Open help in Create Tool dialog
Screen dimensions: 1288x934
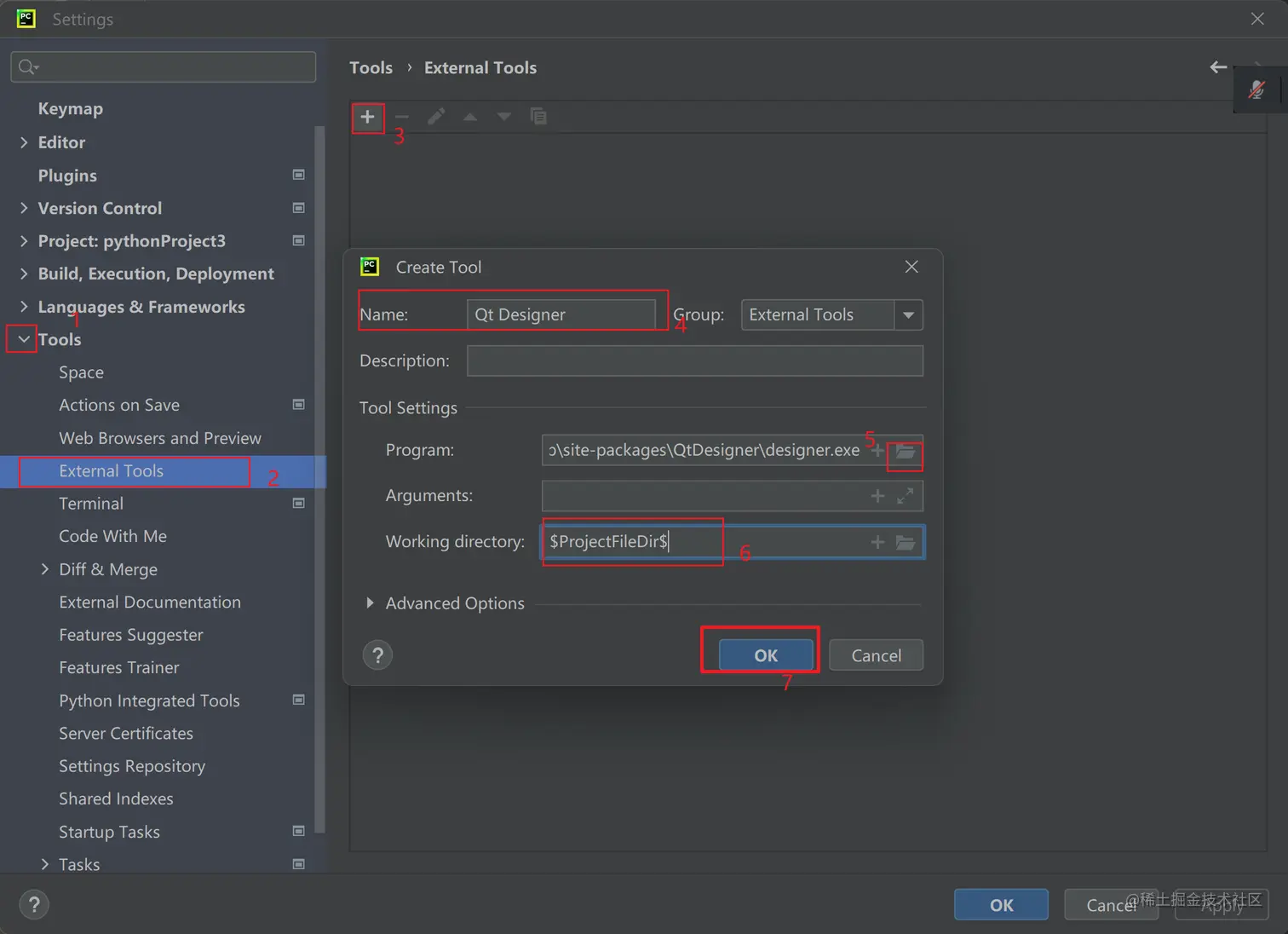point(378,655)
